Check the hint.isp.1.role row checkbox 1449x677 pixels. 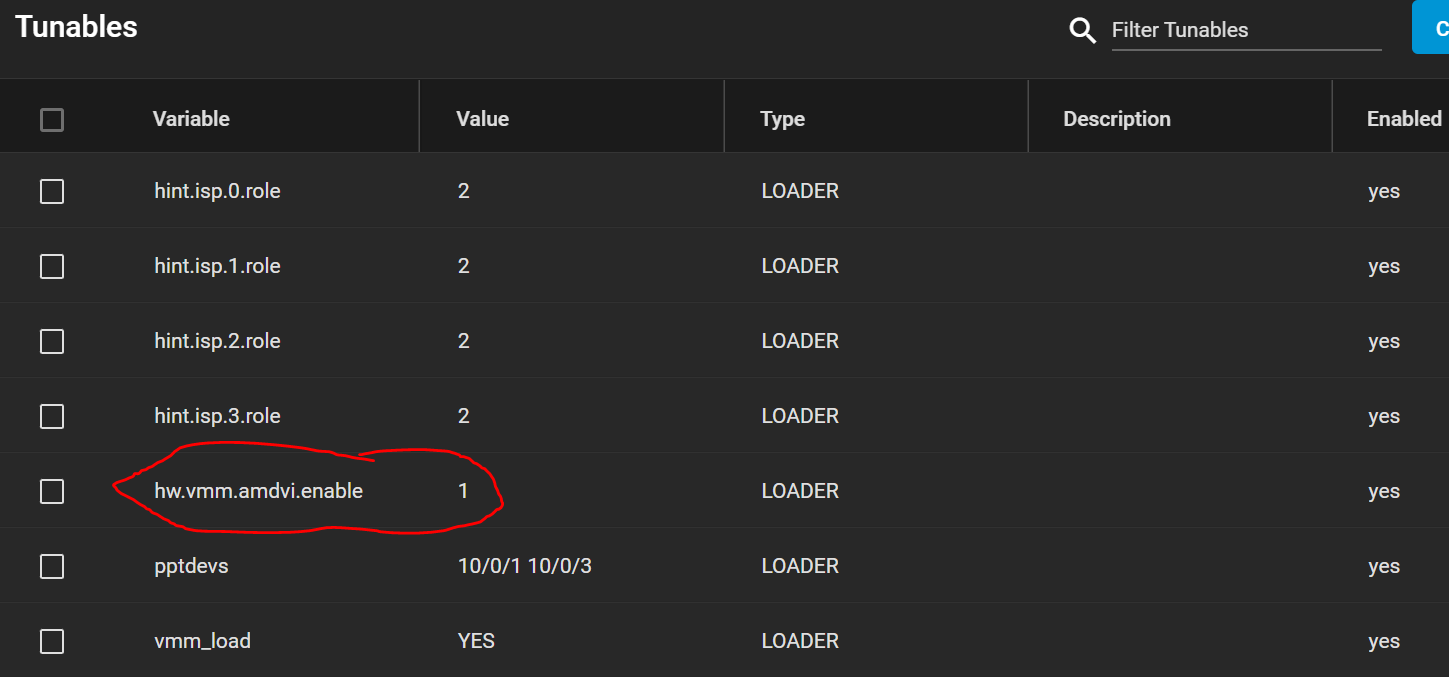point(52,266)
